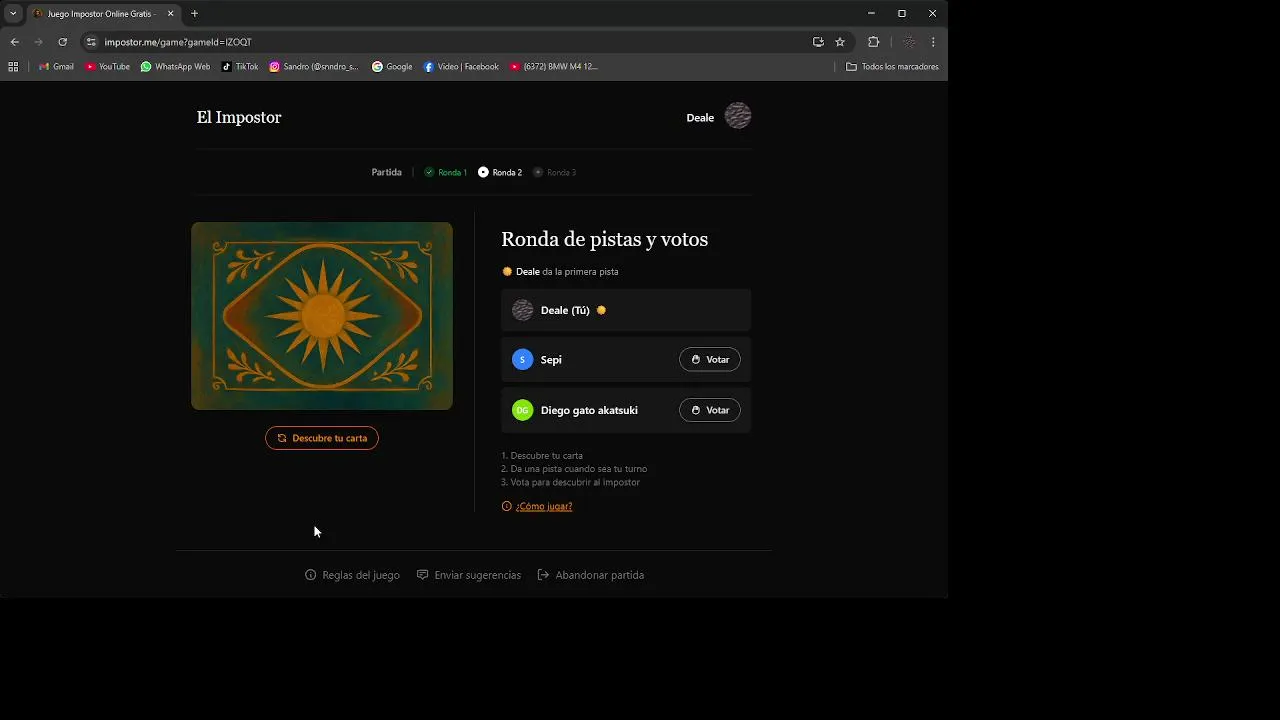Open the Chrome three-dot menu
The height and width of the screenshot is (720, 1280).
tap(933, 42)
